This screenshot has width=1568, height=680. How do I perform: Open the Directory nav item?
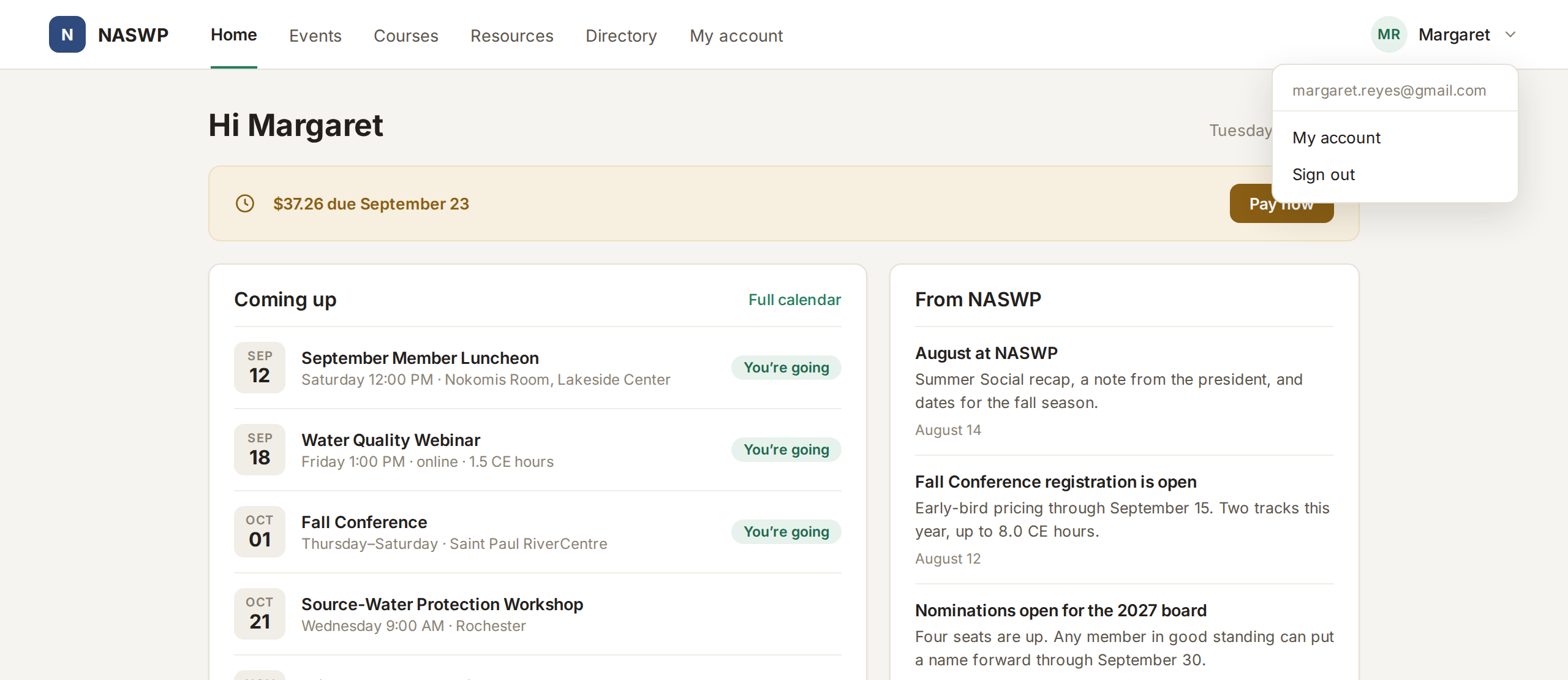621,36
